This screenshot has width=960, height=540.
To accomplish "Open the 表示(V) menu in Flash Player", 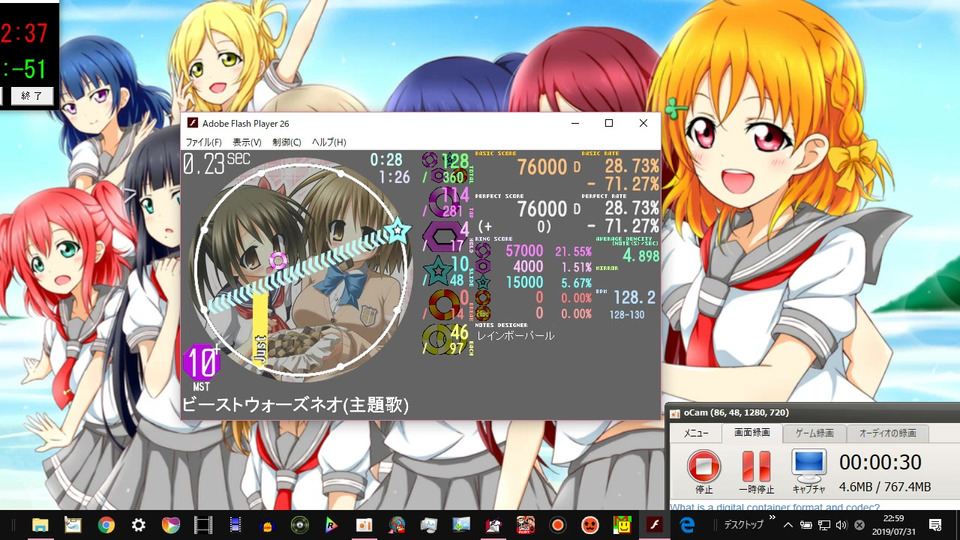I will (x=247, y=142).
